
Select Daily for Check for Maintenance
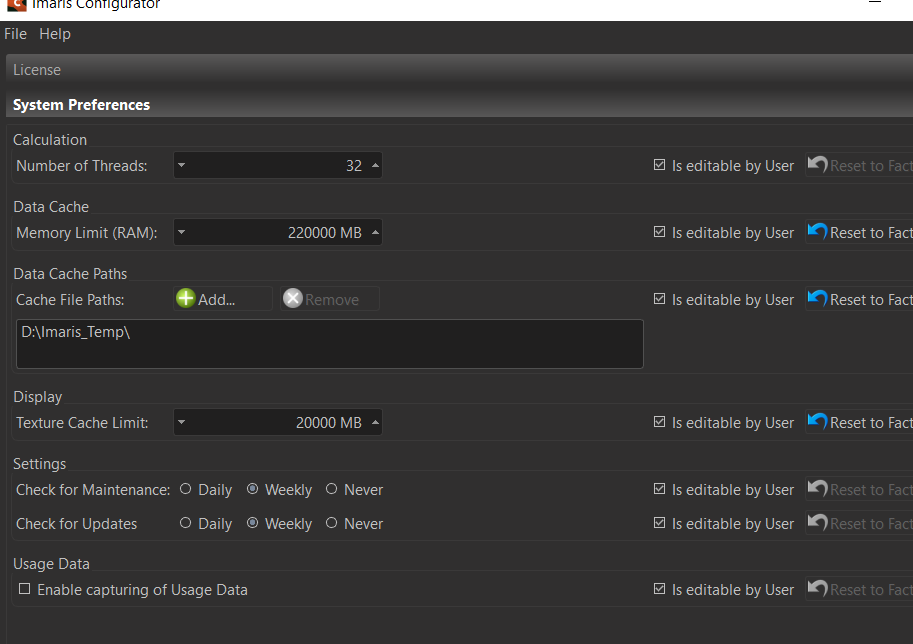pyautogui.click(x=186, y=490)
